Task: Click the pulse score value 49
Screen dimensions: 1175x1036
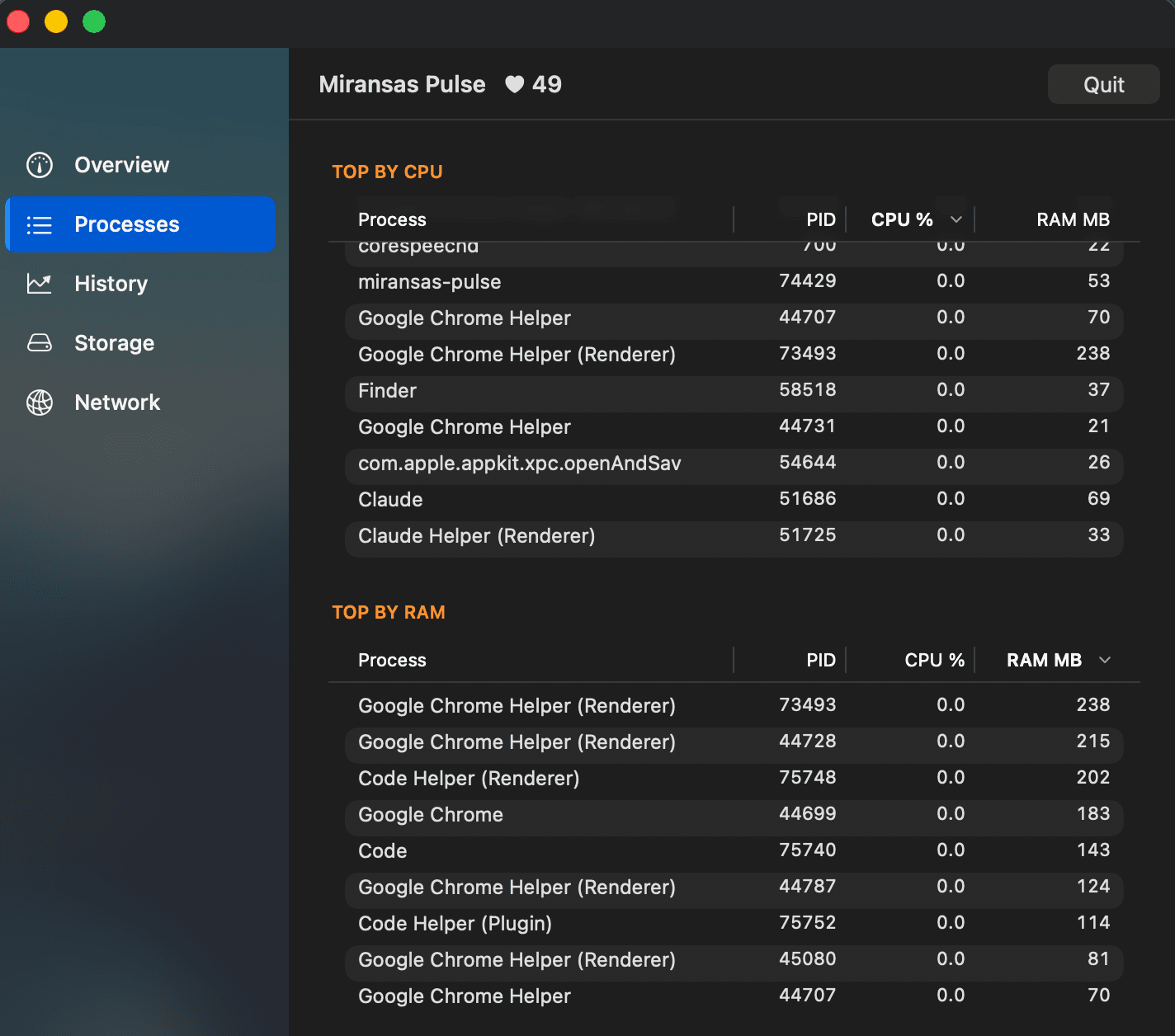Action: click(x=547, y=84)
